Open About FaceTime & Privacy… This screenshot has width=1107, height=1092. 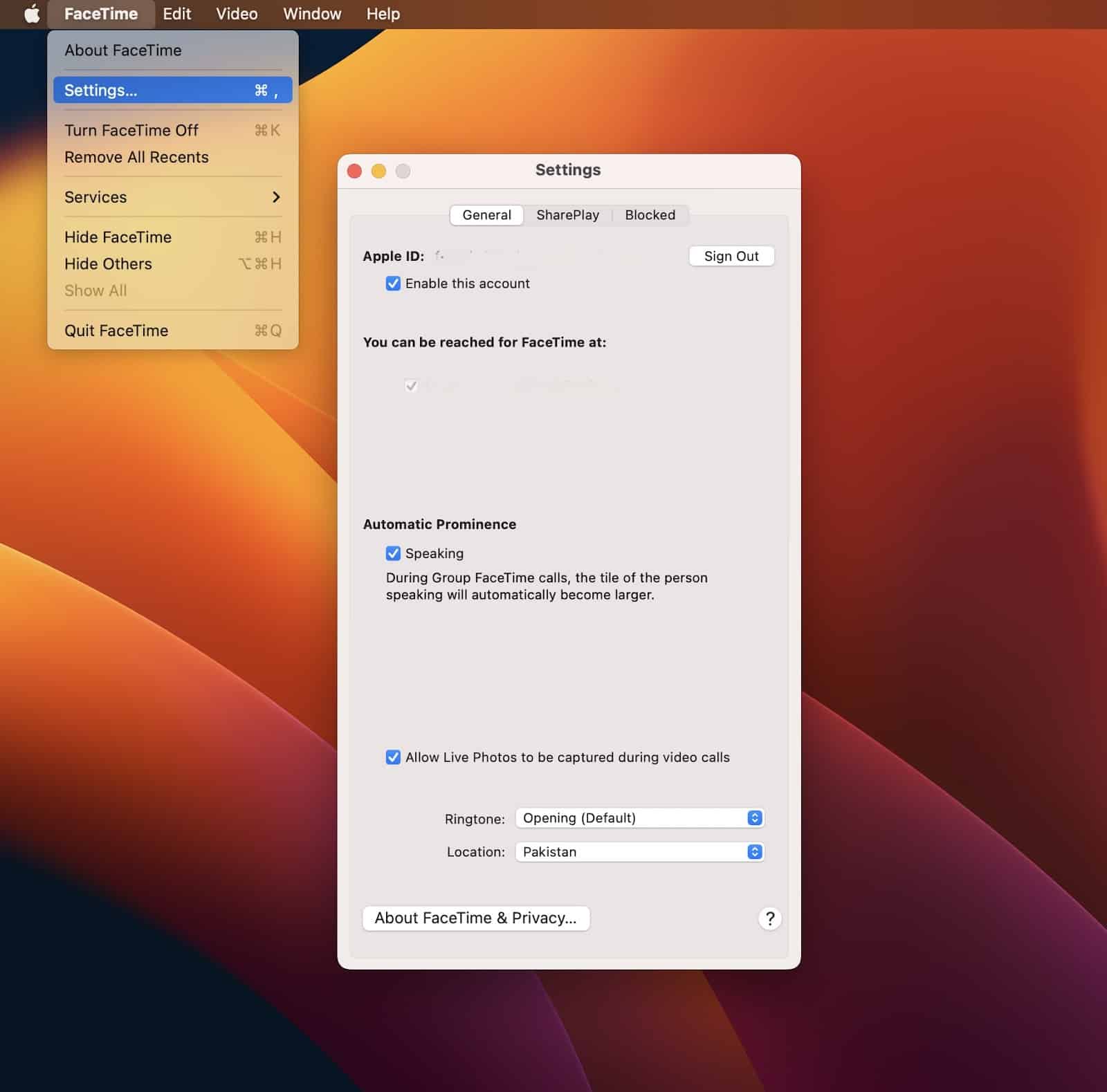[476, 918]
